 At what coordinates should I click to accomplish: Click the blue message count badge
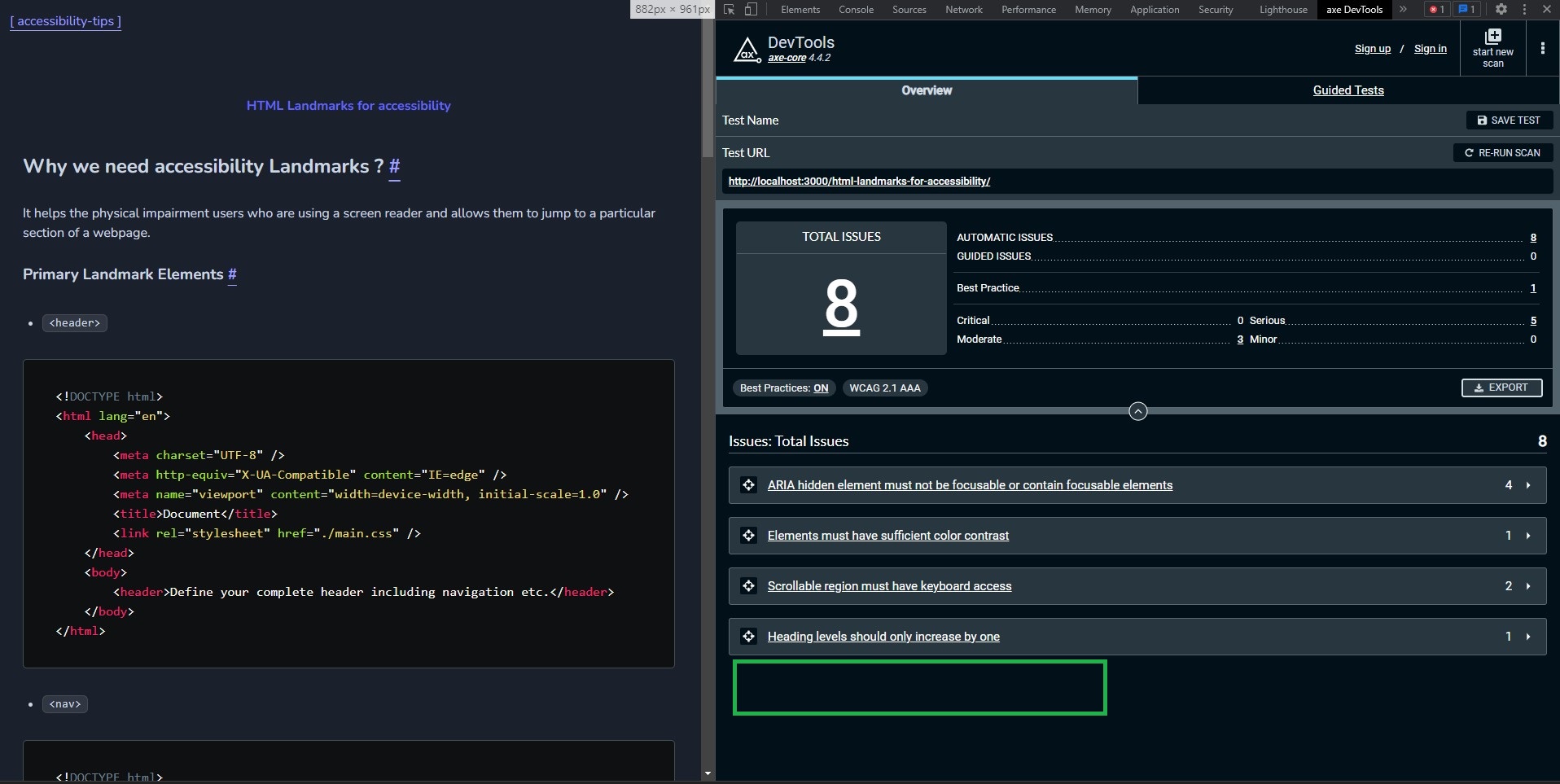click(1466, 10)
